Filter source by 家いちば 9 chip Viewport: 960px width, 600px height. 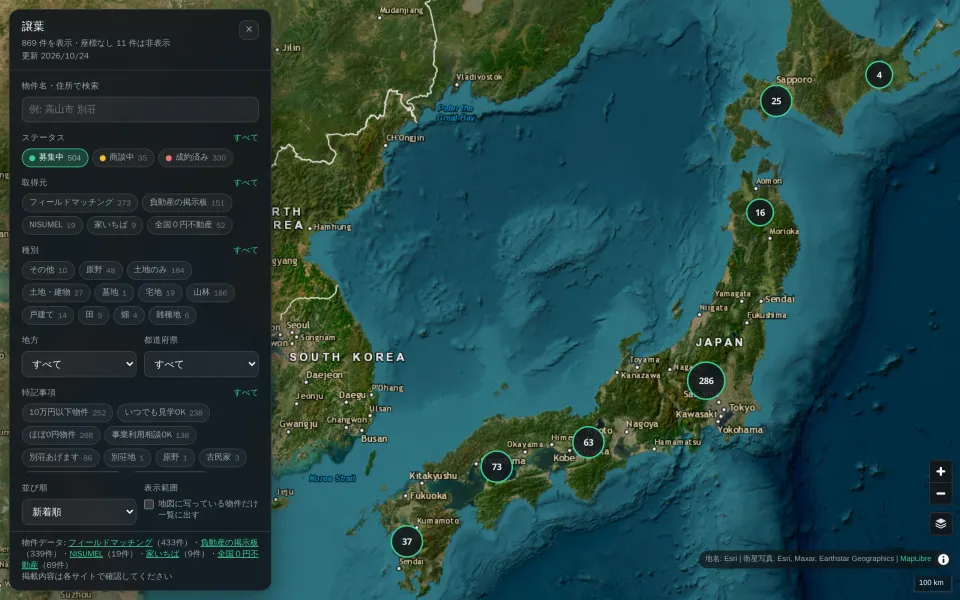115,225
